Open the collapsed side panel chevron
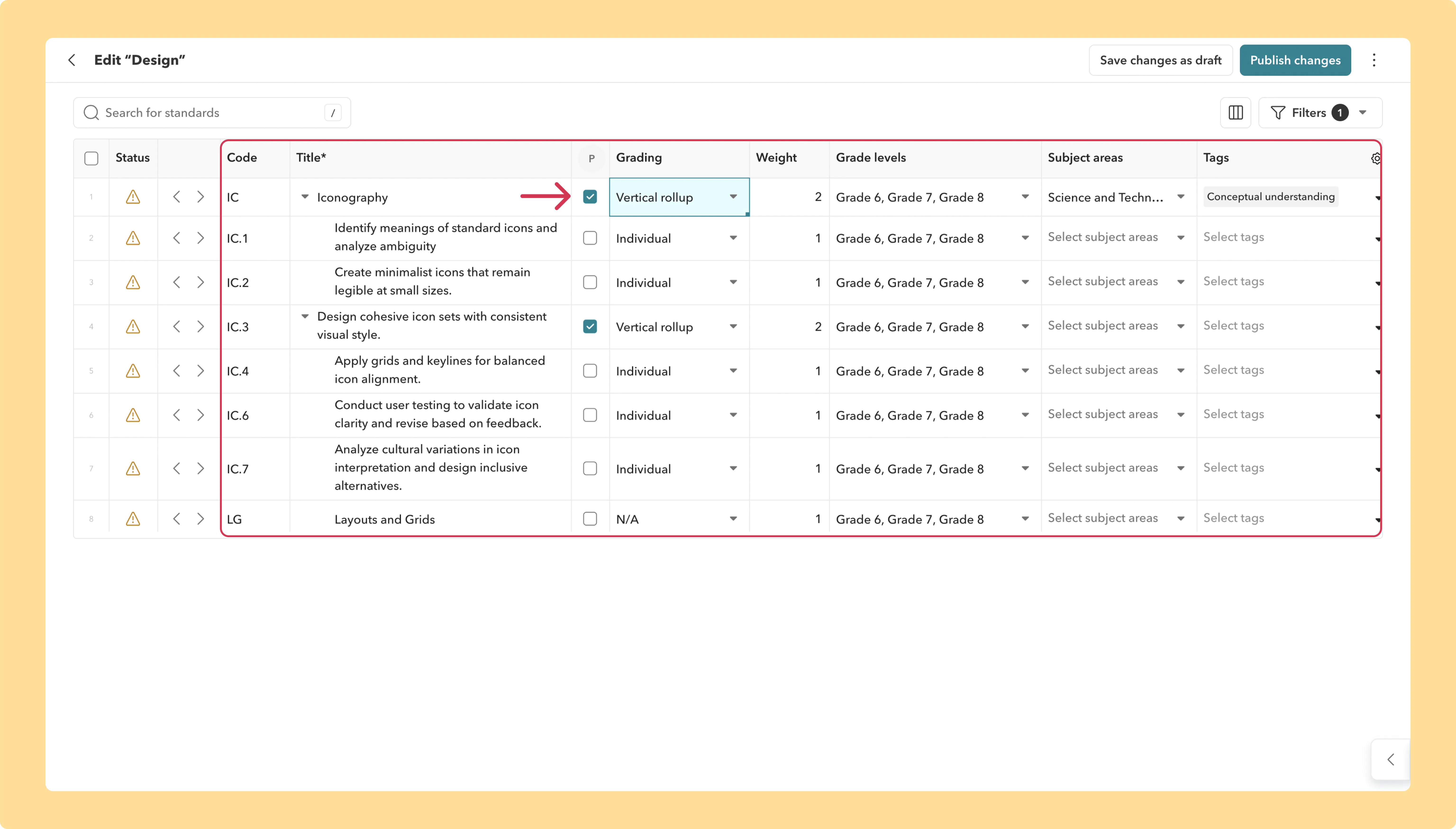 click(x=1391, y=760)
